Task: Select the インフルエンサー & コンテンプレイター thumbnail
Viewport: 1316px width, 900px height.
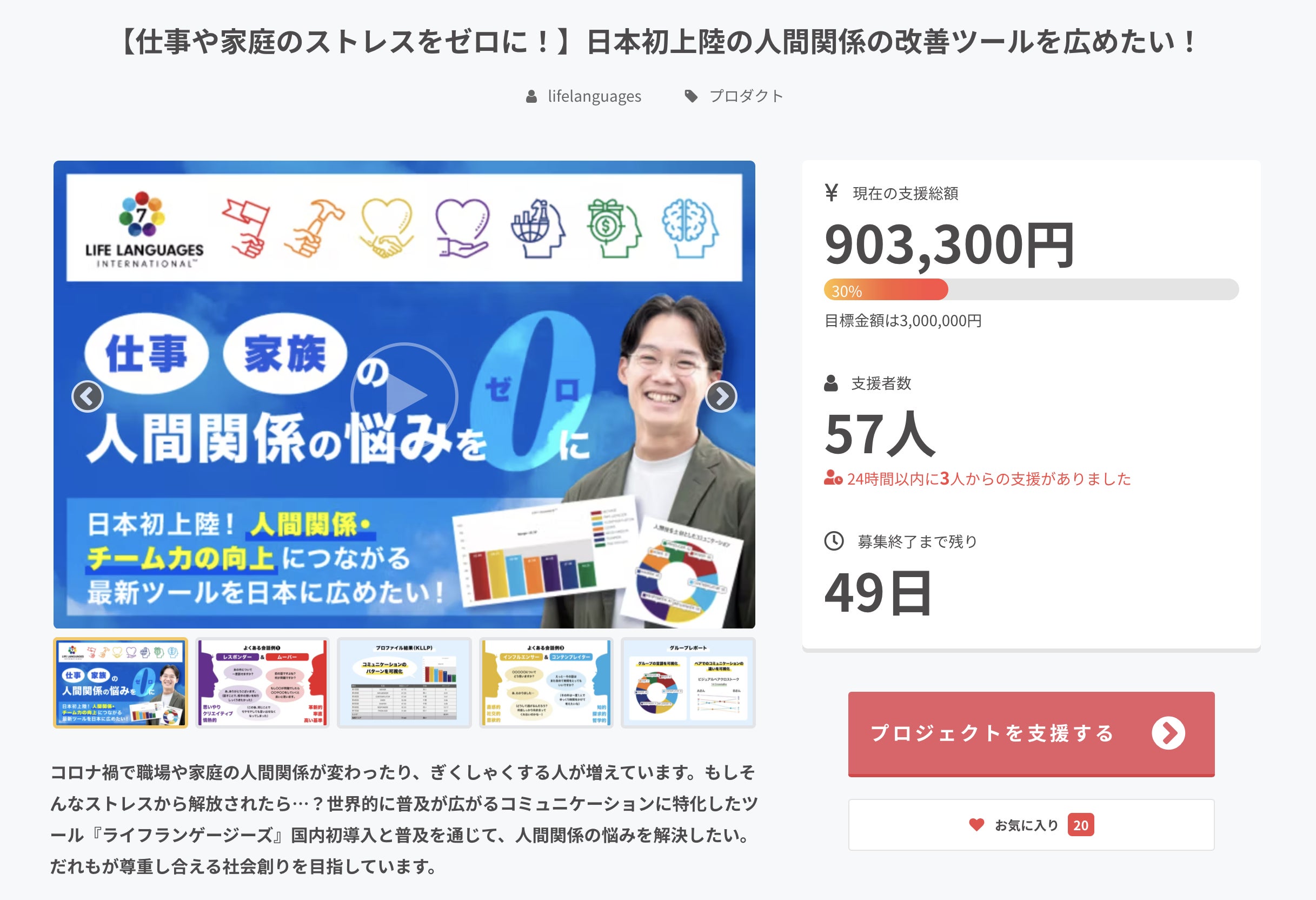Action: pos(547,683)
